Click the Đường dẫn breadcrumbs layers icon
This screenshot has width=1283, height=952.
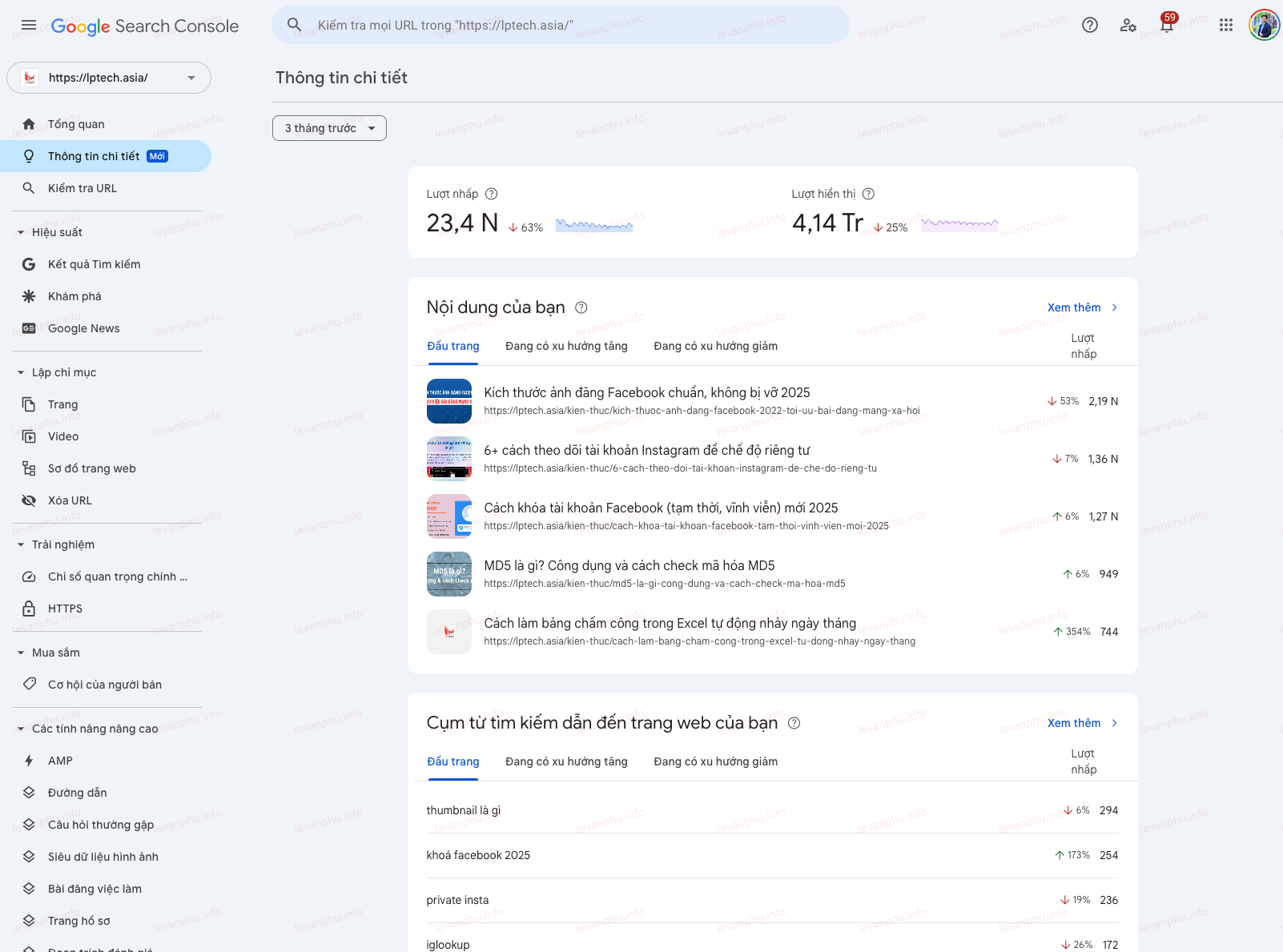click(29, 793)
